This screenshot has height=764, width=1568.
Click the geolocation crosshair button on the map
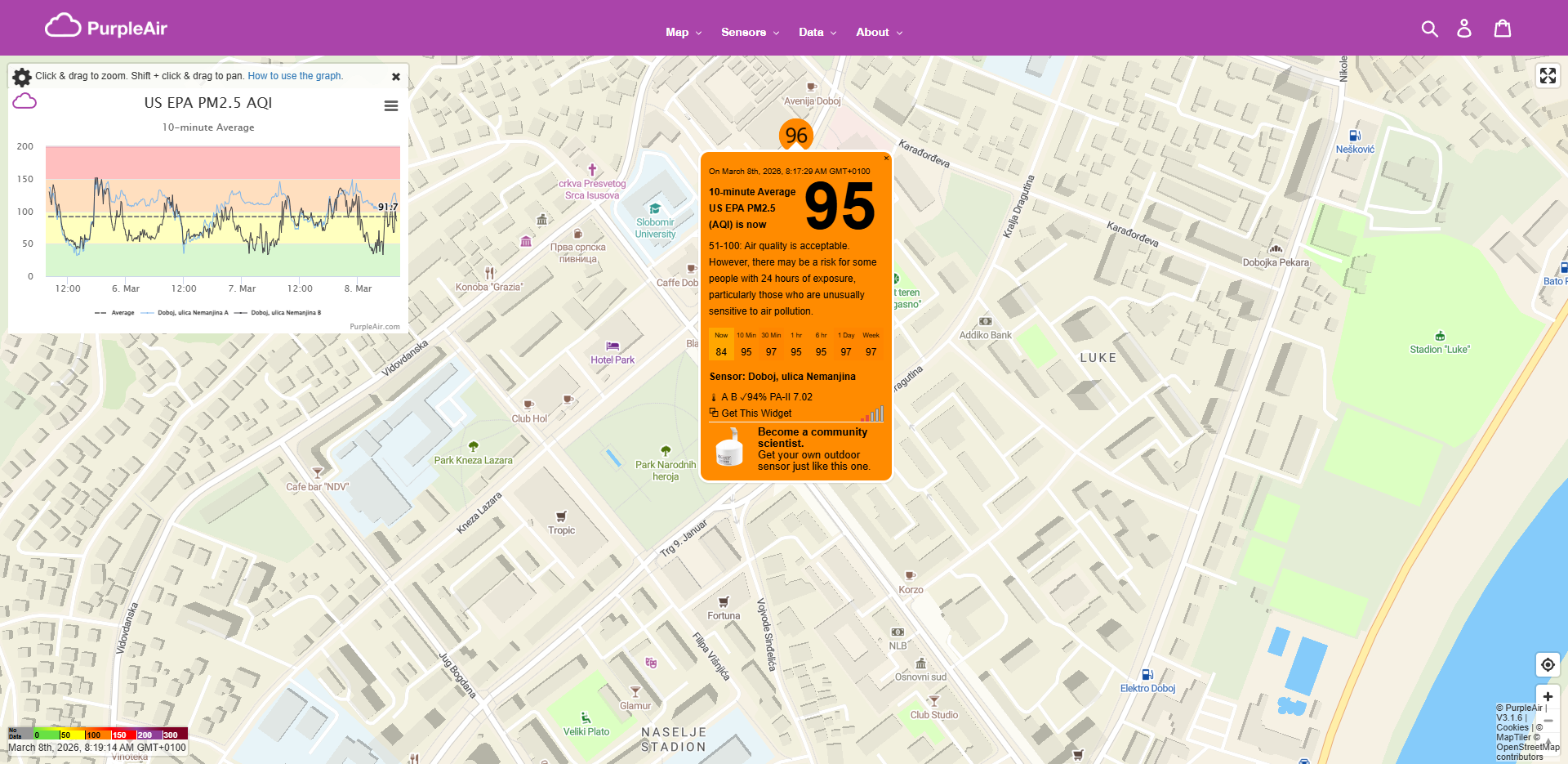click(1547, 664)
